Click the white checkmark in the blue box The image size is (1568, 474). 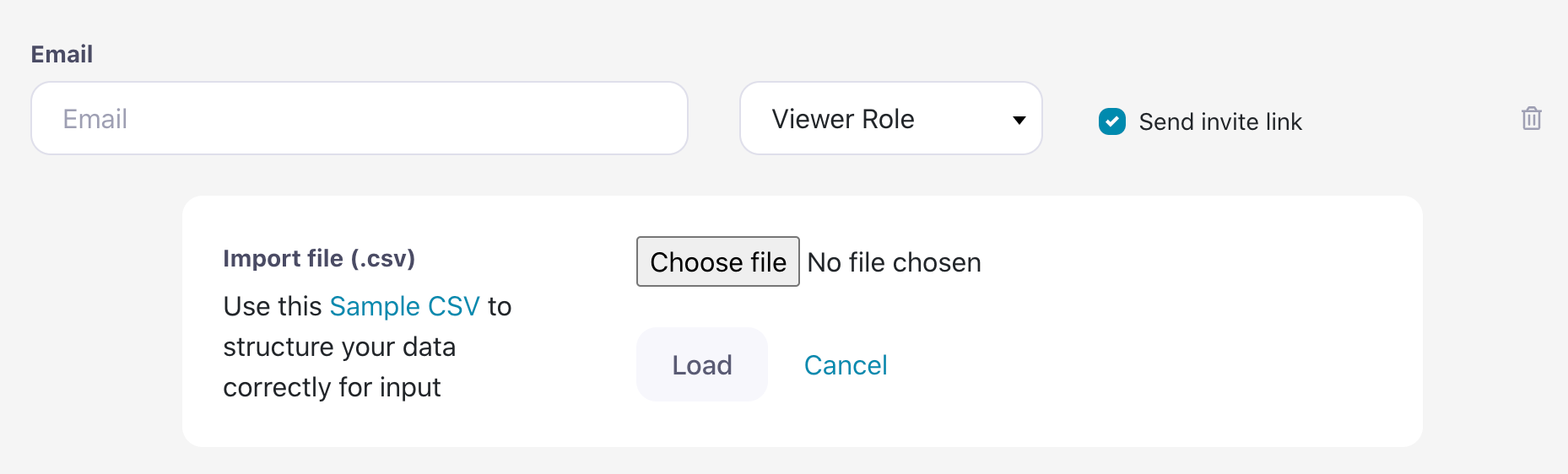tap(1112, 121)
